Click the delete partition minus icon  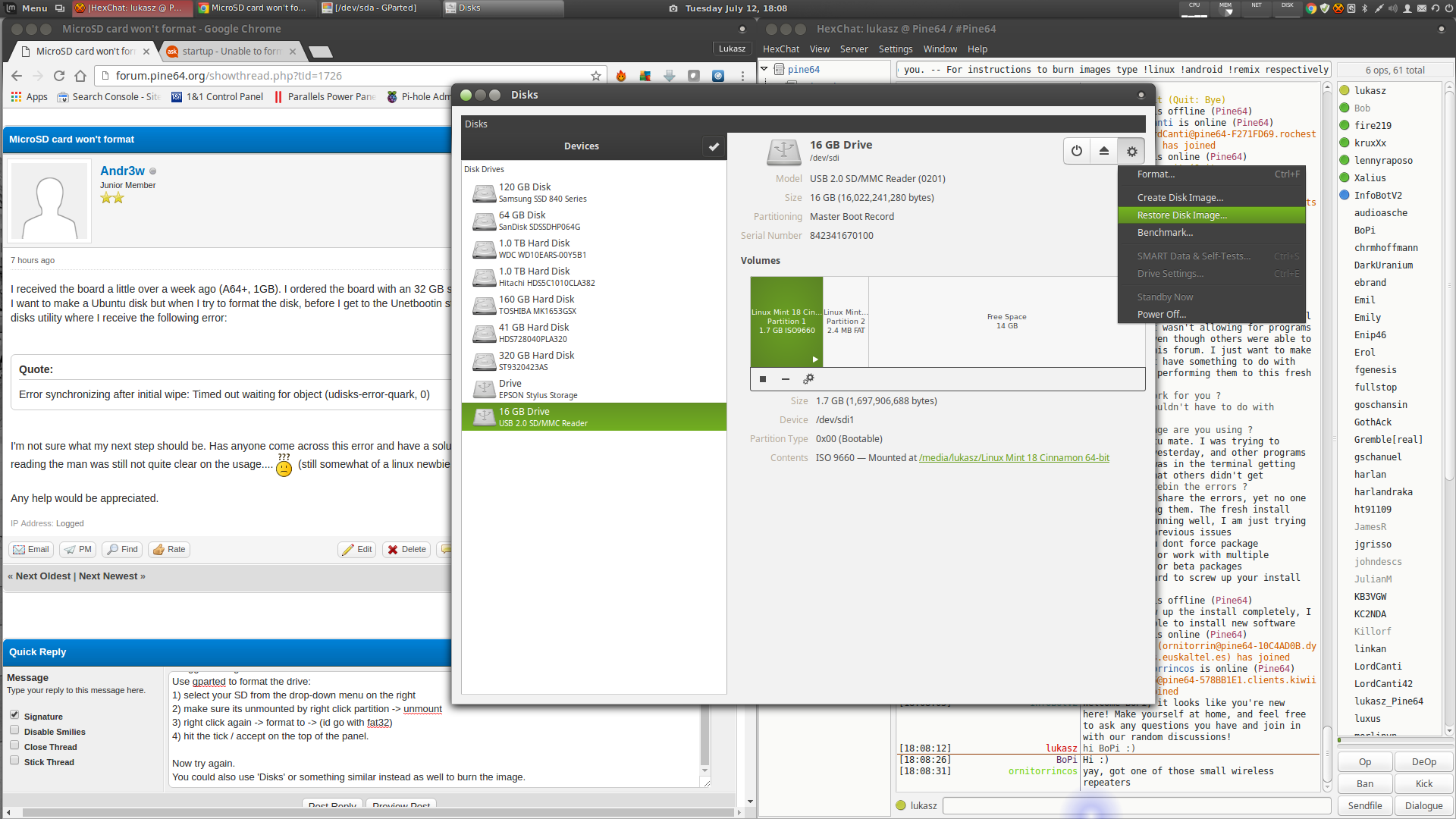pyautogui.click(x=786, y=379)
